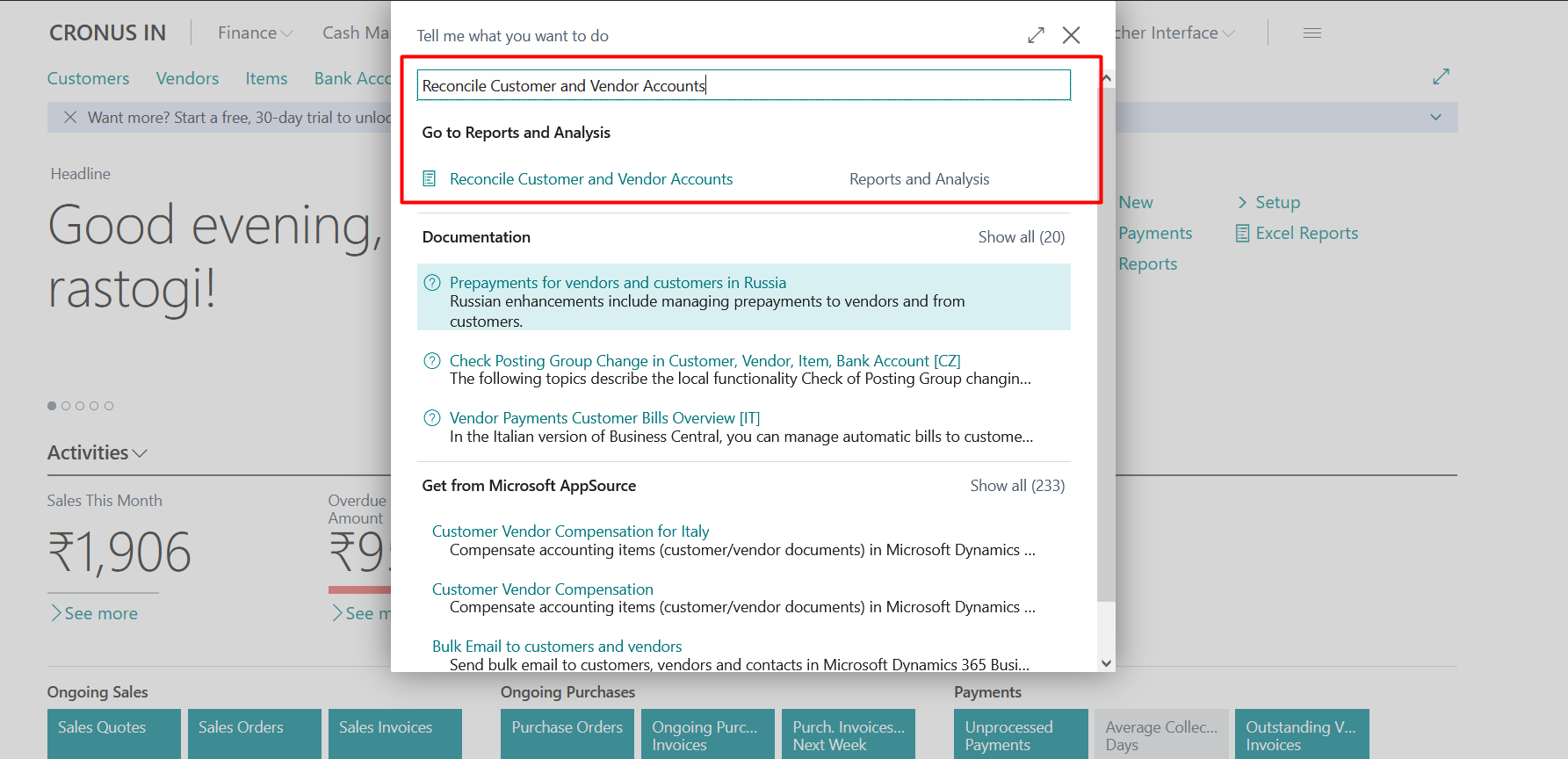Open Purch. Invoices Next Week tile
Screen dimensions: 1568x759
click(849, 734)
